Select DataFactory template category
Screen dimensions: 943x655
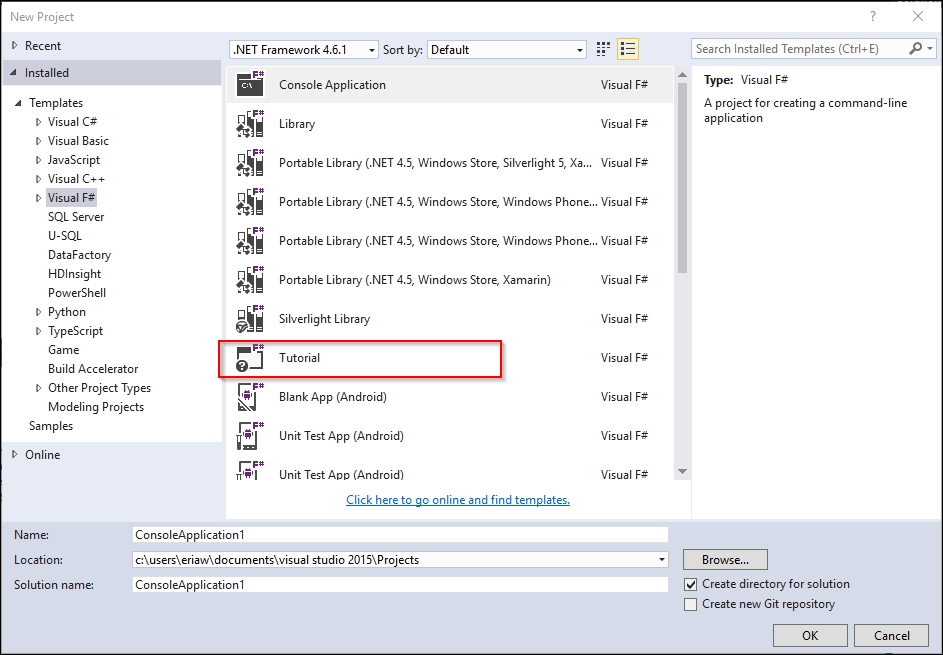pos(79,255)
